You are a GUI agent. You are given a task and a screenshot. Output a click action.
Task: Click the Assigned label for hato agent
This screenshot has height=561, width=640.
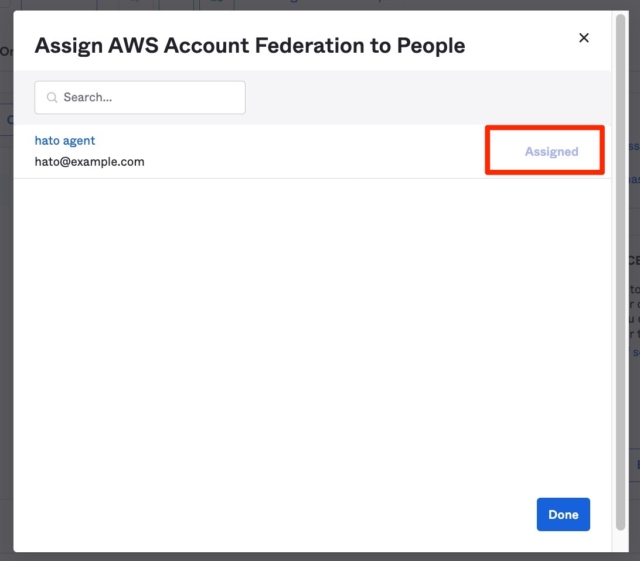[x=551, y=151]
